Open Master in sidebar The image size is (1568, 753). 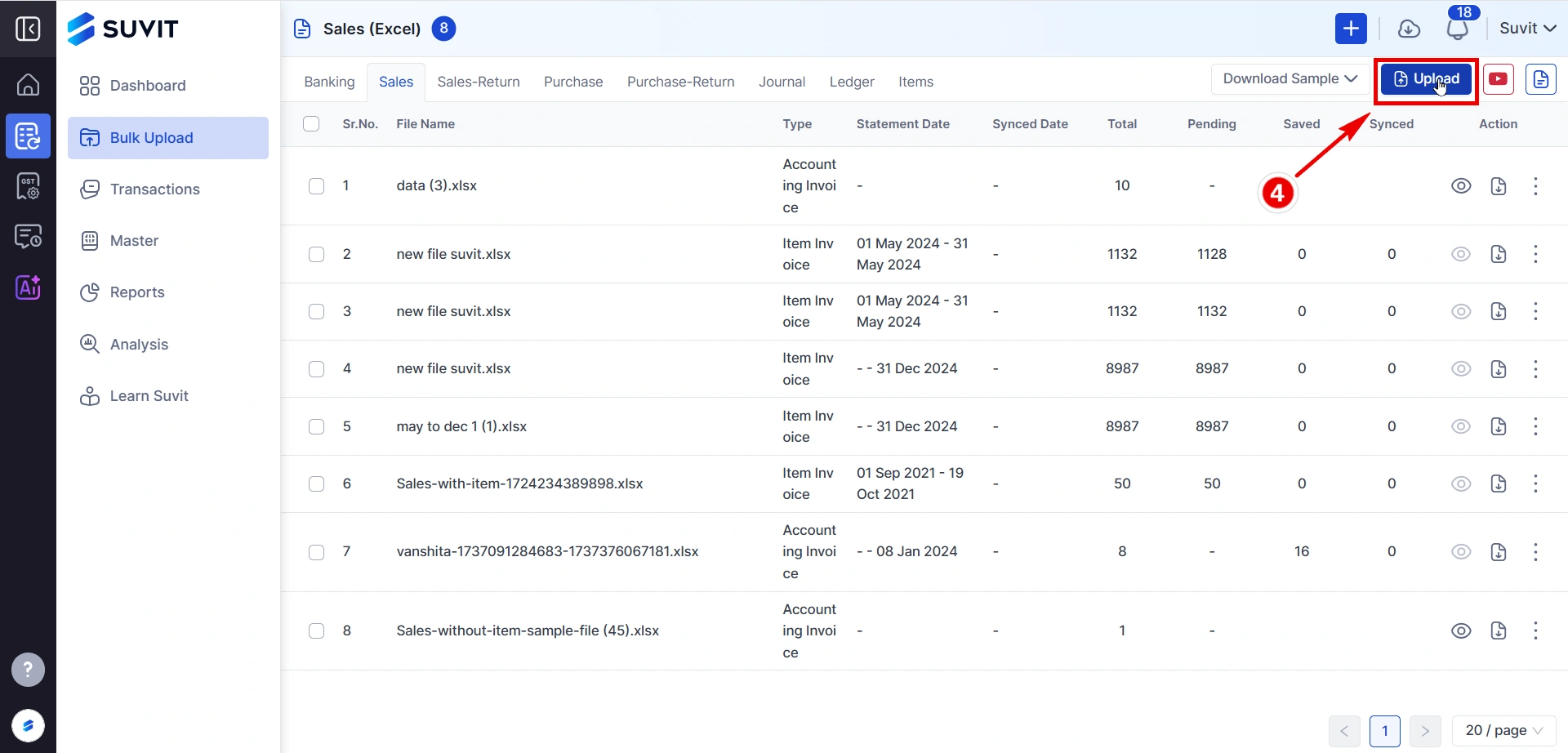[x=167, y=241]
